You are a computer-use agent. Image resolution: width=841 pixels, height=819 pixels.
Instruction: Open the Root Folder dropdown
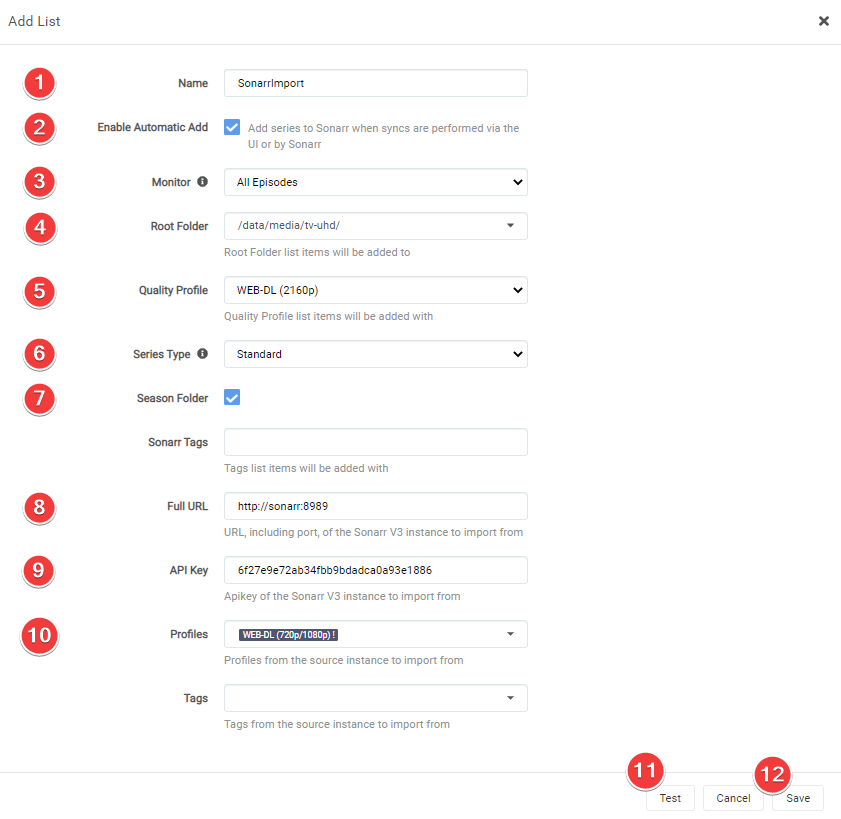[375, 226]
